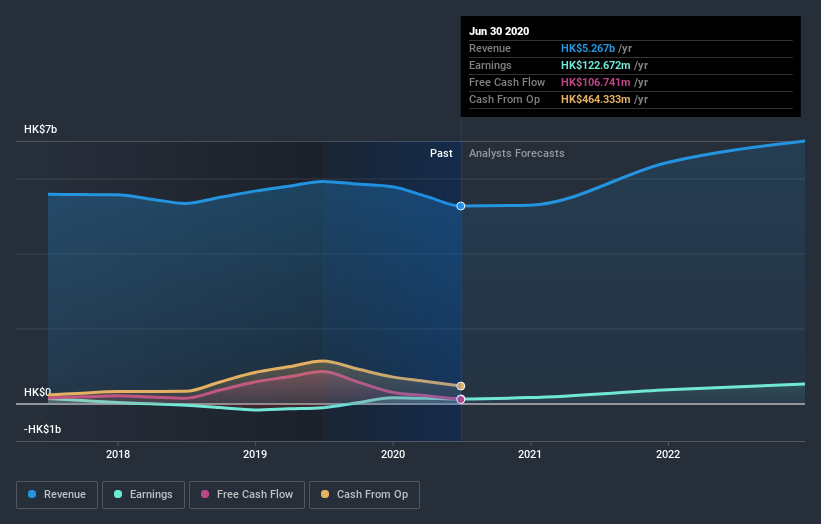Click the HK$5.267b revenue value
The width and height of the screenshot is (821, 524).
pos(588,48)
